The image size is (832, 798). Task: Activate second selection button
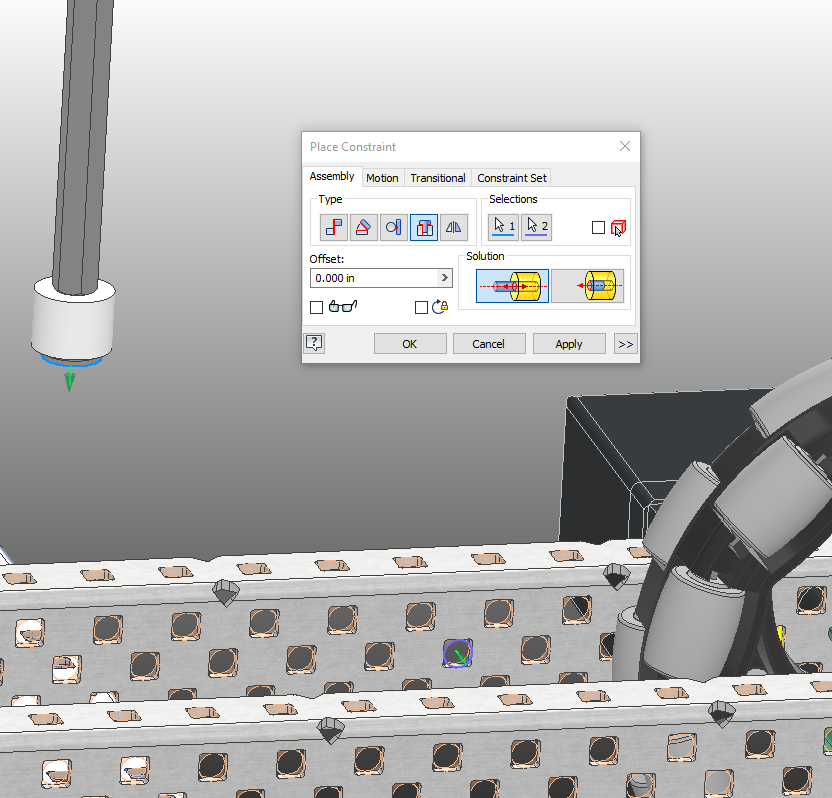536,227
